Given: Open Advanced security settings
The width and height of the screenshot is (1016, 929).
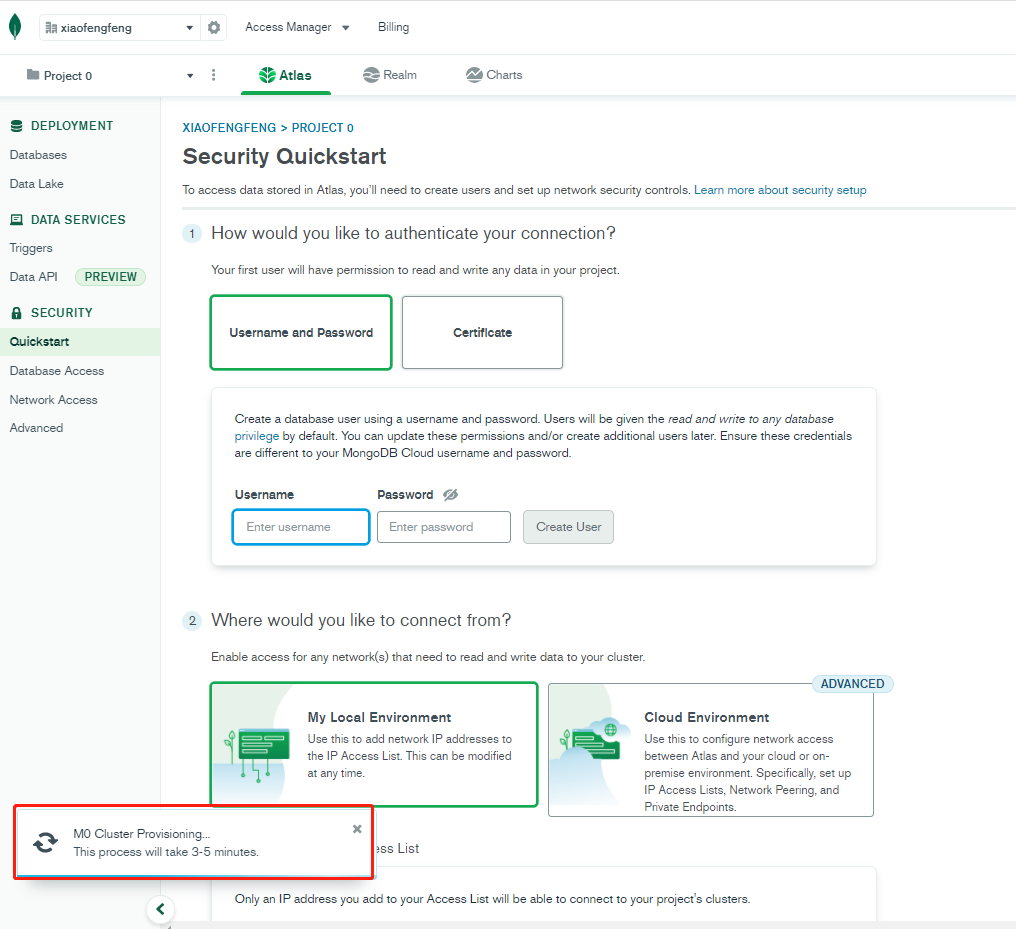Looking at the screenshot, I should point(36,428).
